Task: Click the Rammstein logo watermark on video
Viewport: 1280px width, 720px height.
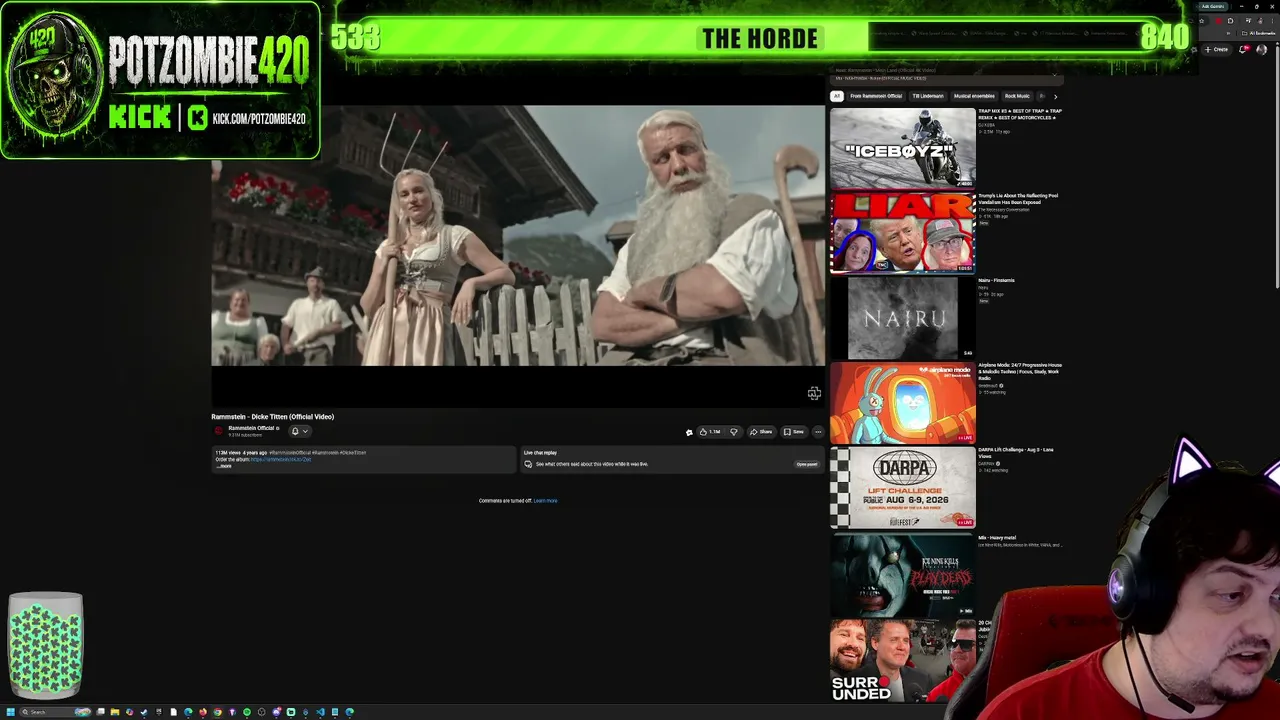Action: point(814,394)
